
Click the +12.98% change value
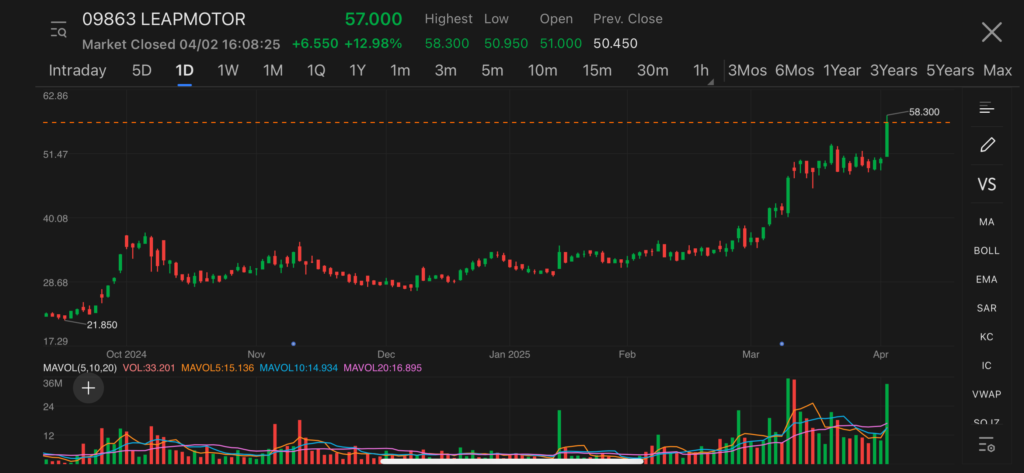(x=374, y=44)
